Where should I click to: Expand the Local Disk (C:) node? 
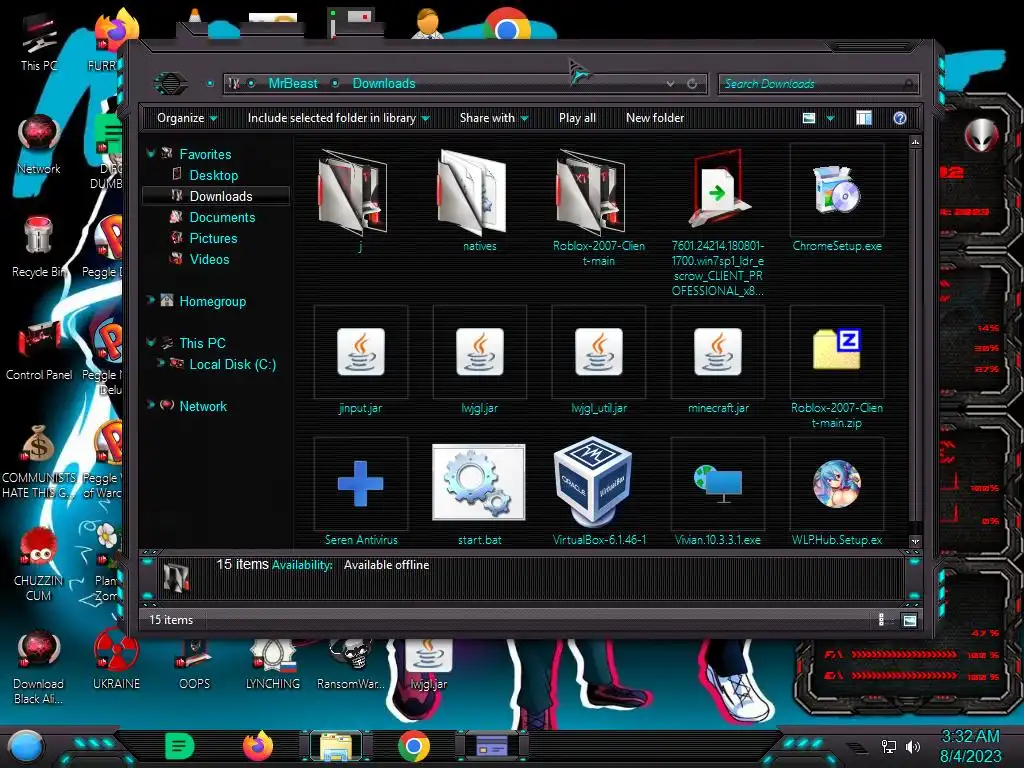[161, 363]
